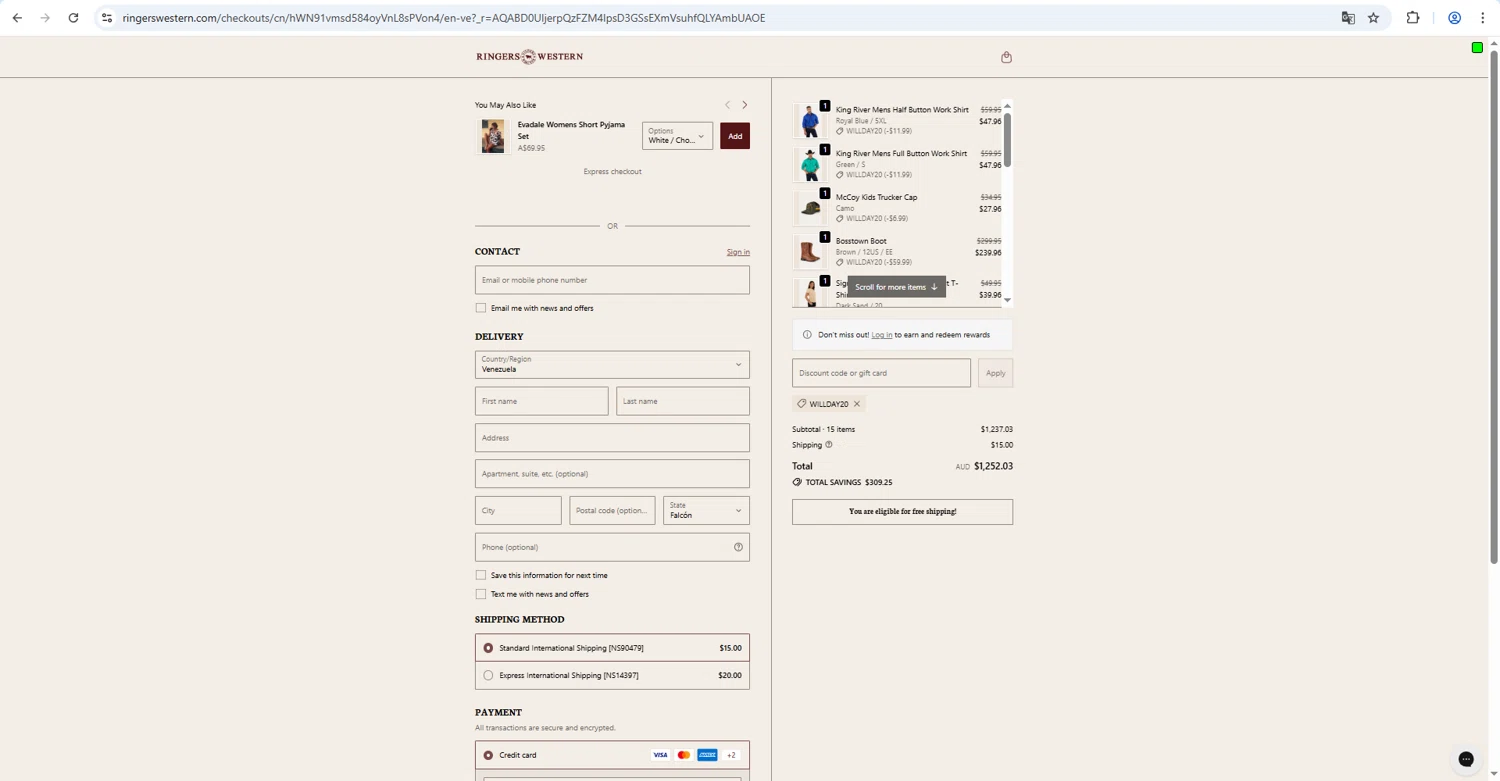
Task: Click the Royal Blue Half Button shirt thumbnail
Action: click(810, 120)
